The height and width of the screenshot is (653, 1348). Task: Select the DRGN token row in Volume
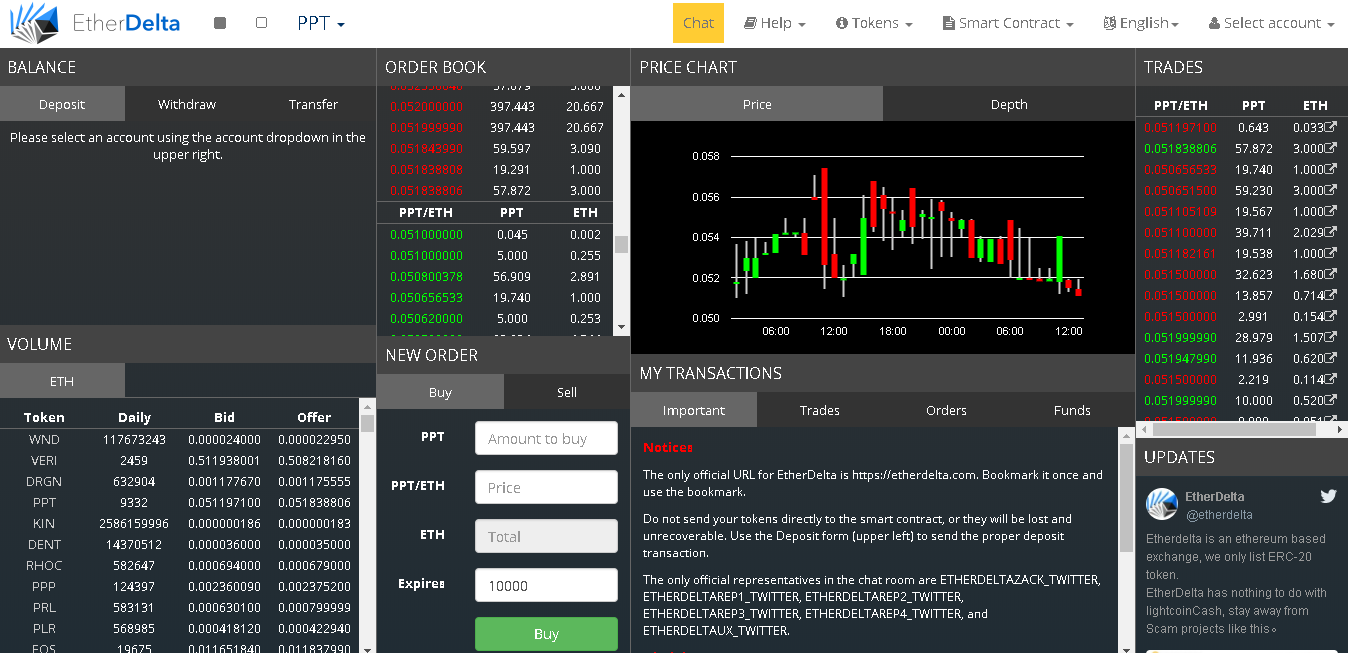pyautogui.click(x=179, y=481)
